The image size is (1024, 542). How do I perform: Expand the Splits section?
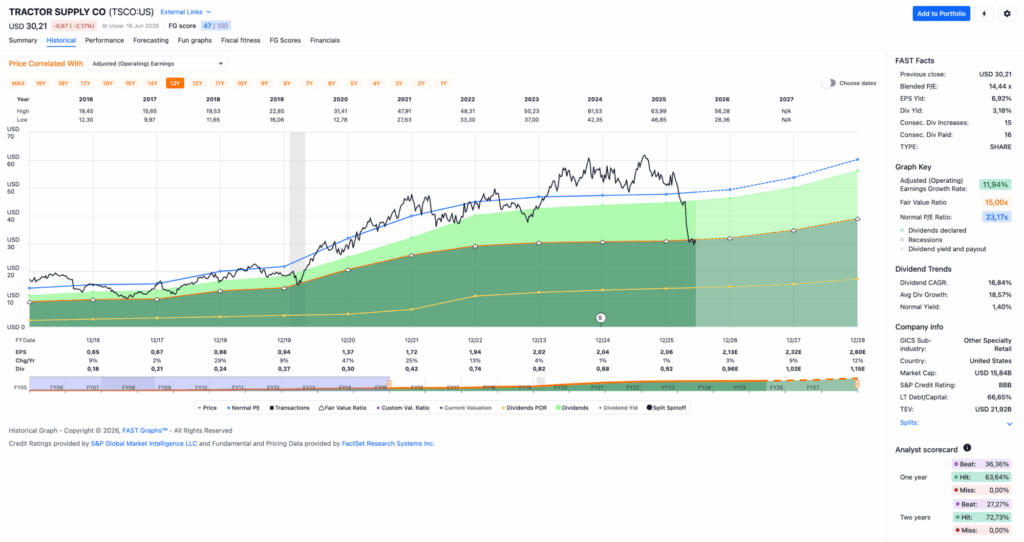click(x=956, y=422)
